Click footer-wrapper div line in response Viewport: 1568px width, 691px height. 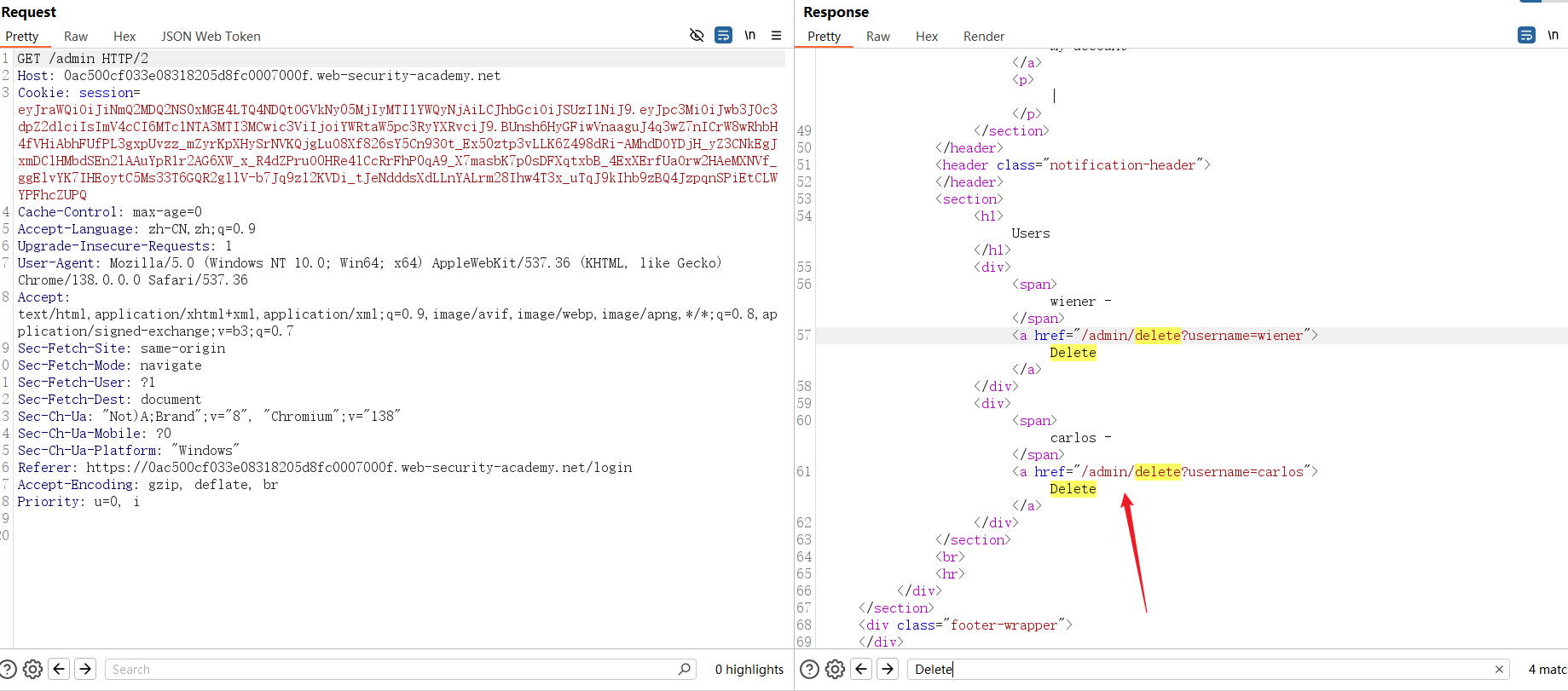(965, 625)
